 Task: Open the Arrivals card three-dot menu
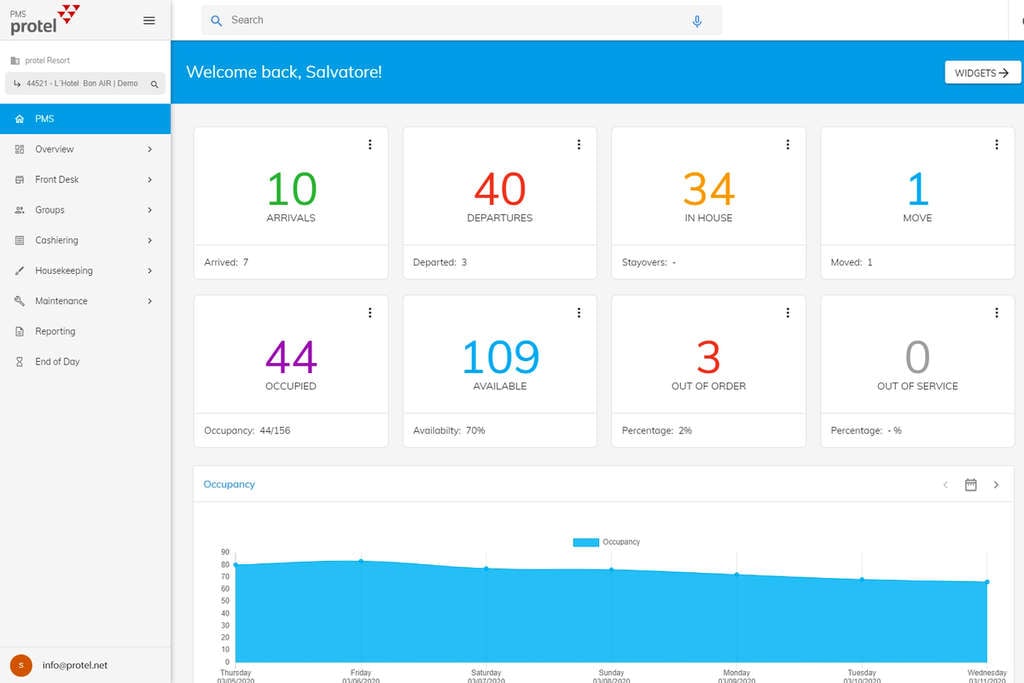[x=370, y=145]
